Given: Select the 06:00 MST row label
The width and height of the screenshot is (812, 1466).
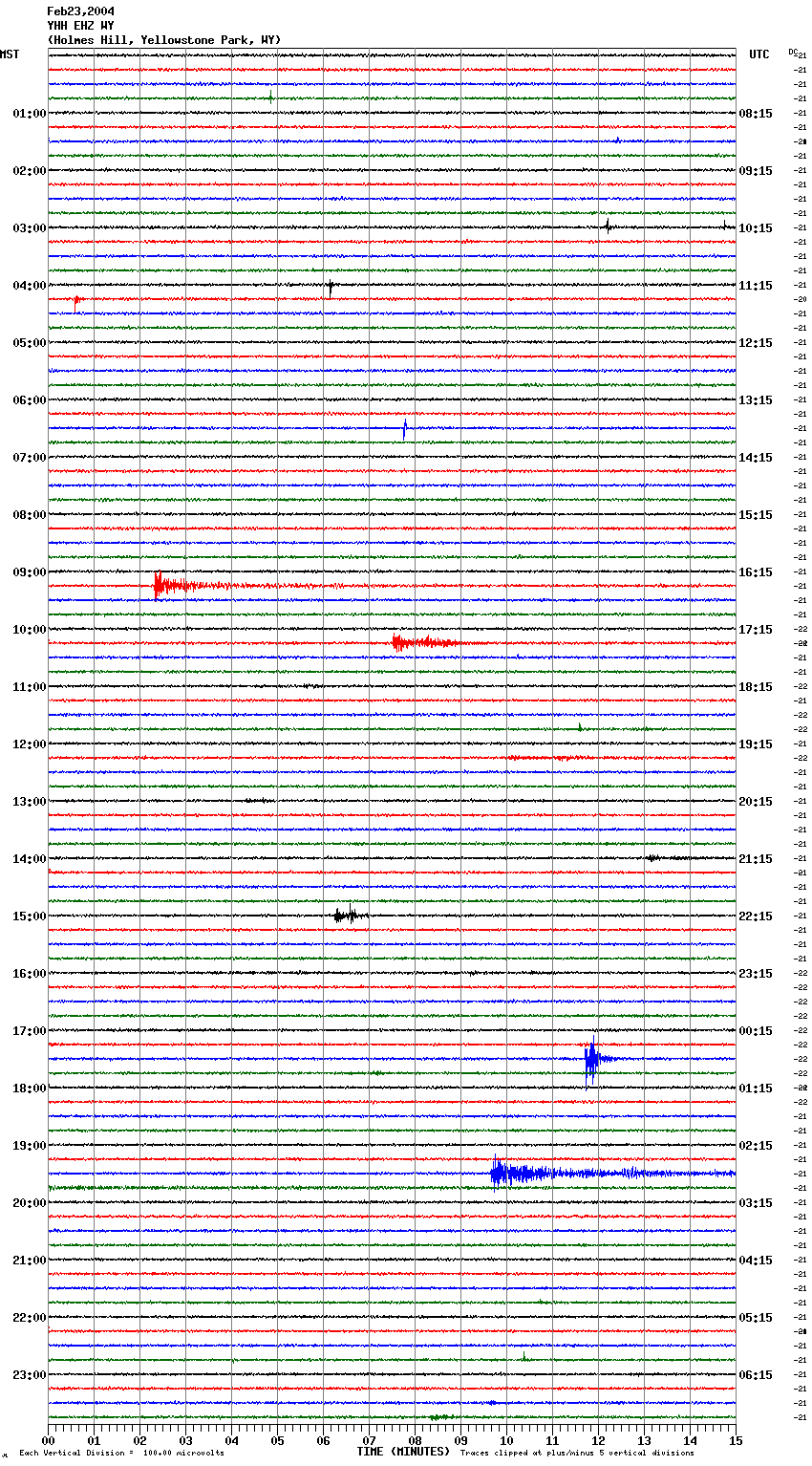Looking at the screenshot, I should click(x=29, y=400).
